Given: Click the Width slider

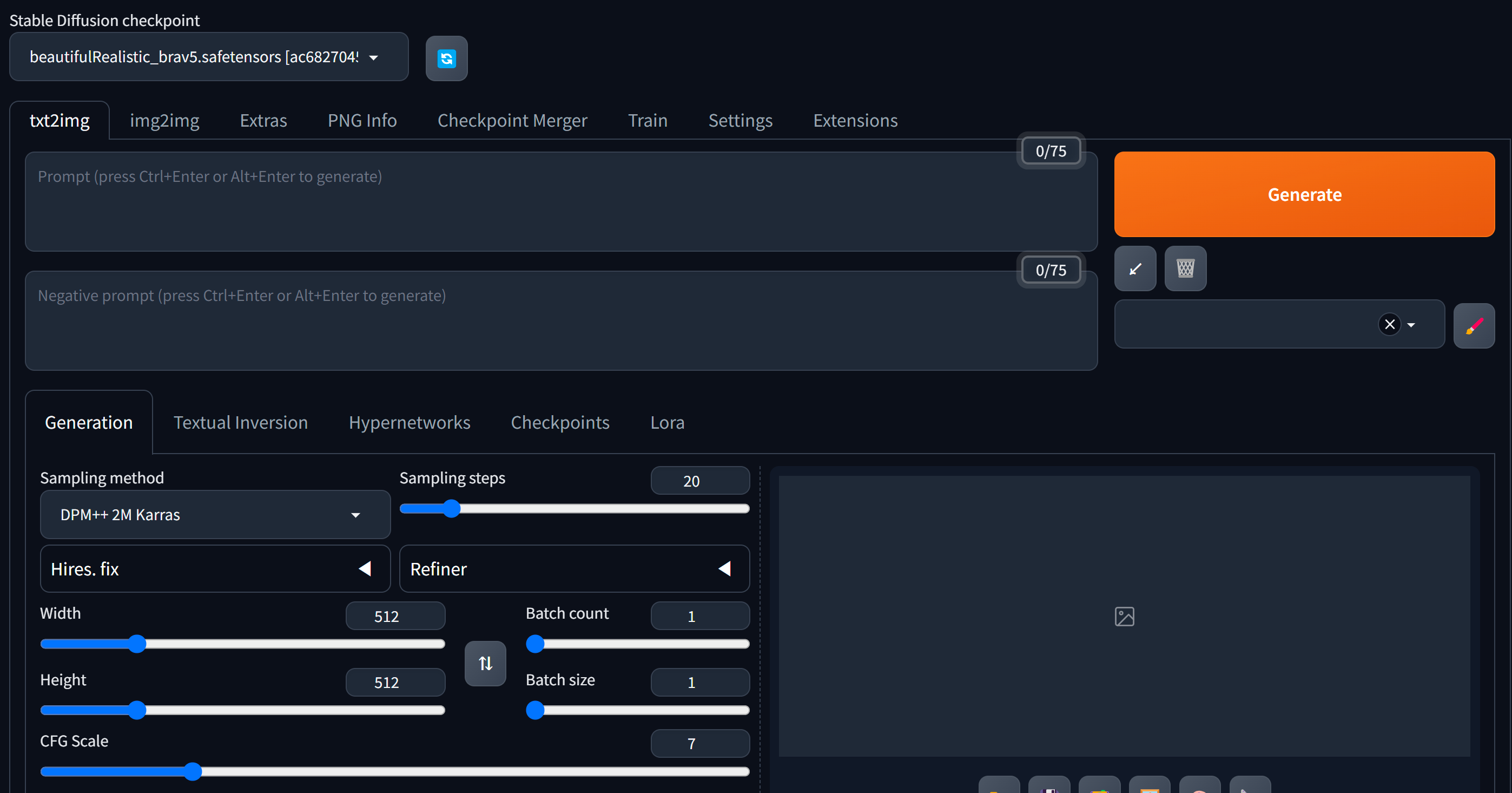Looking at the screenshot, I should [242, 644].
